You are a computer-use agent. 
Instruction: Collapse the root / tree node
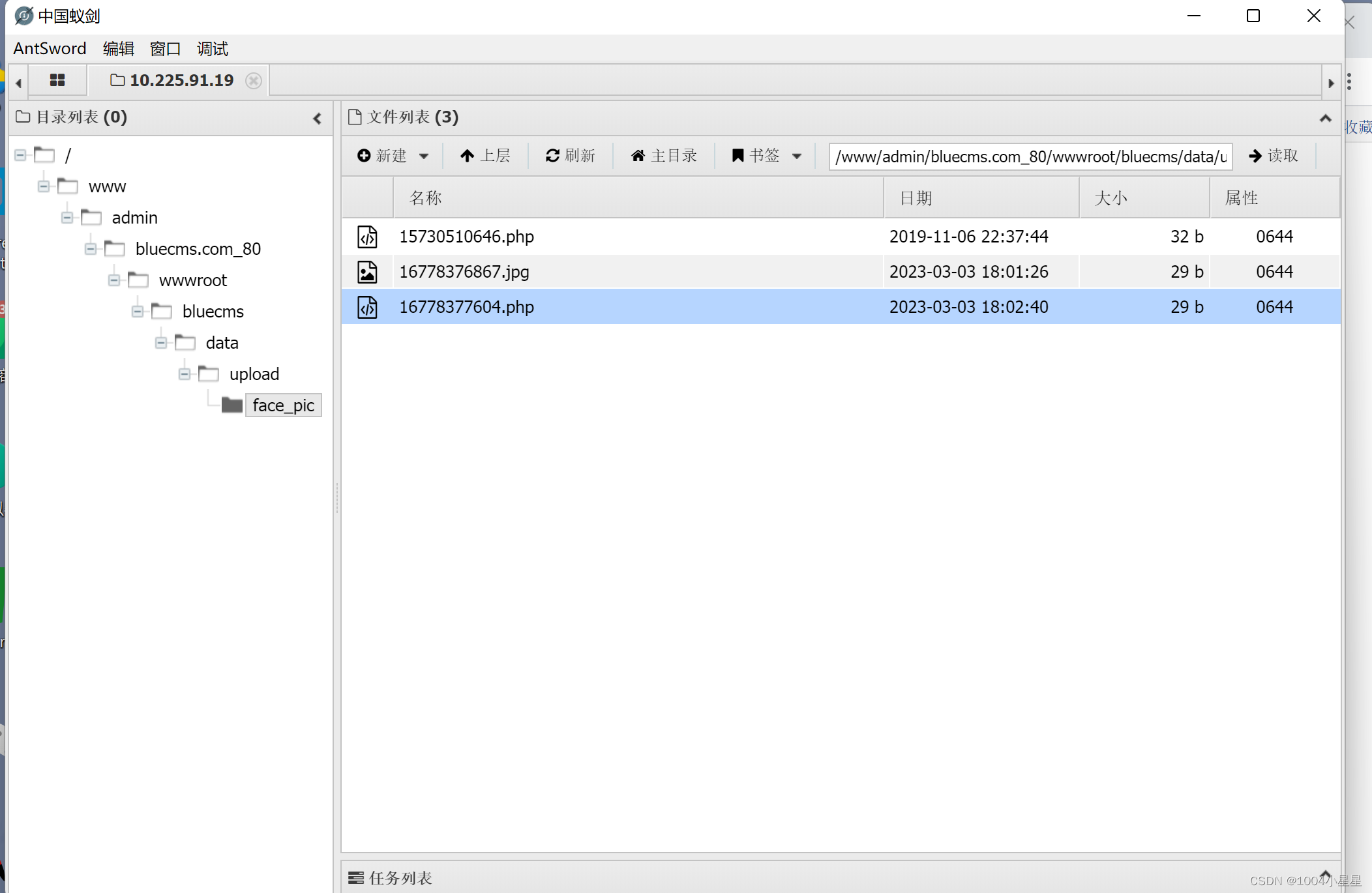pos(20,155)
